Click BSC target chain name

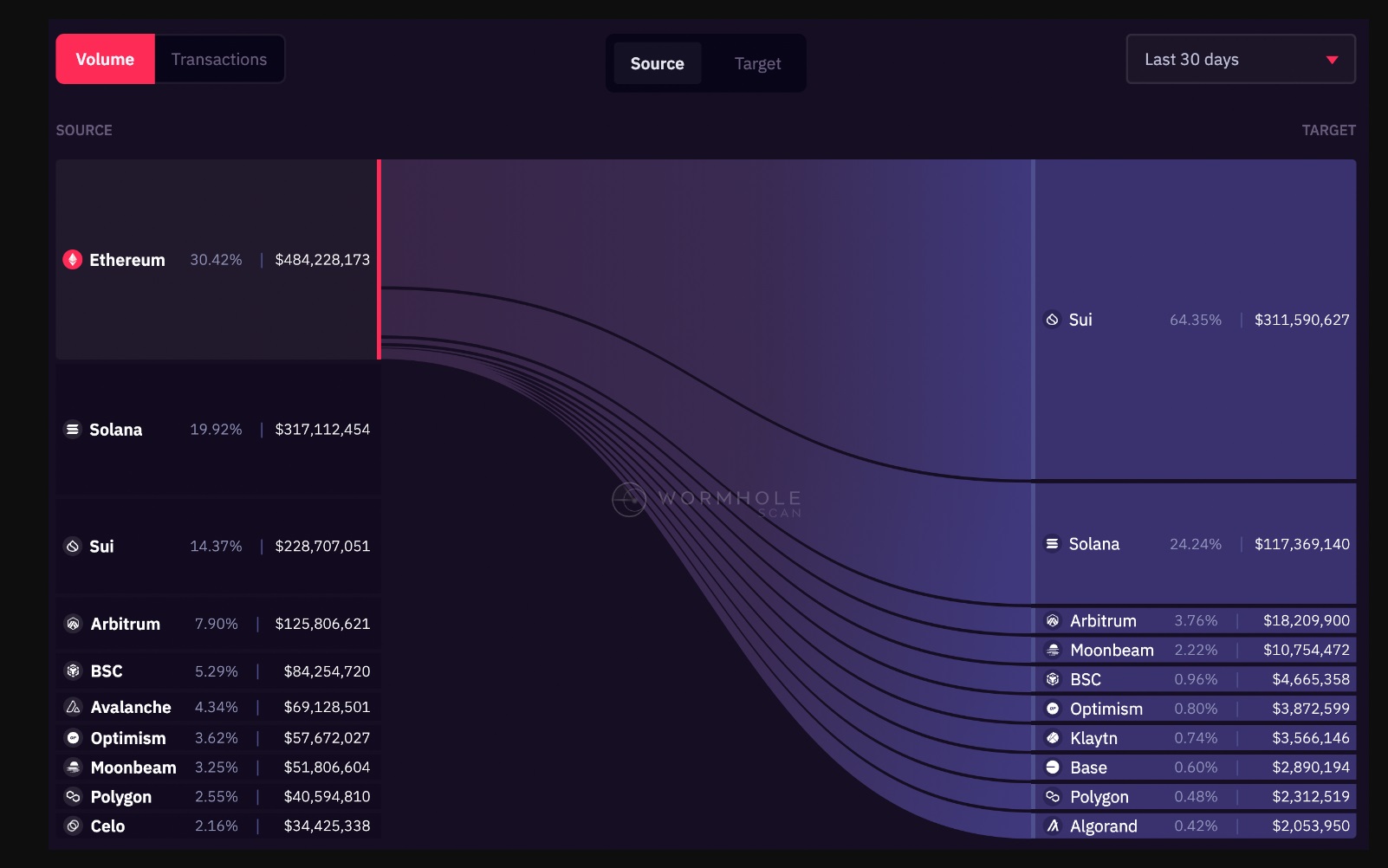pos(1086,680)
